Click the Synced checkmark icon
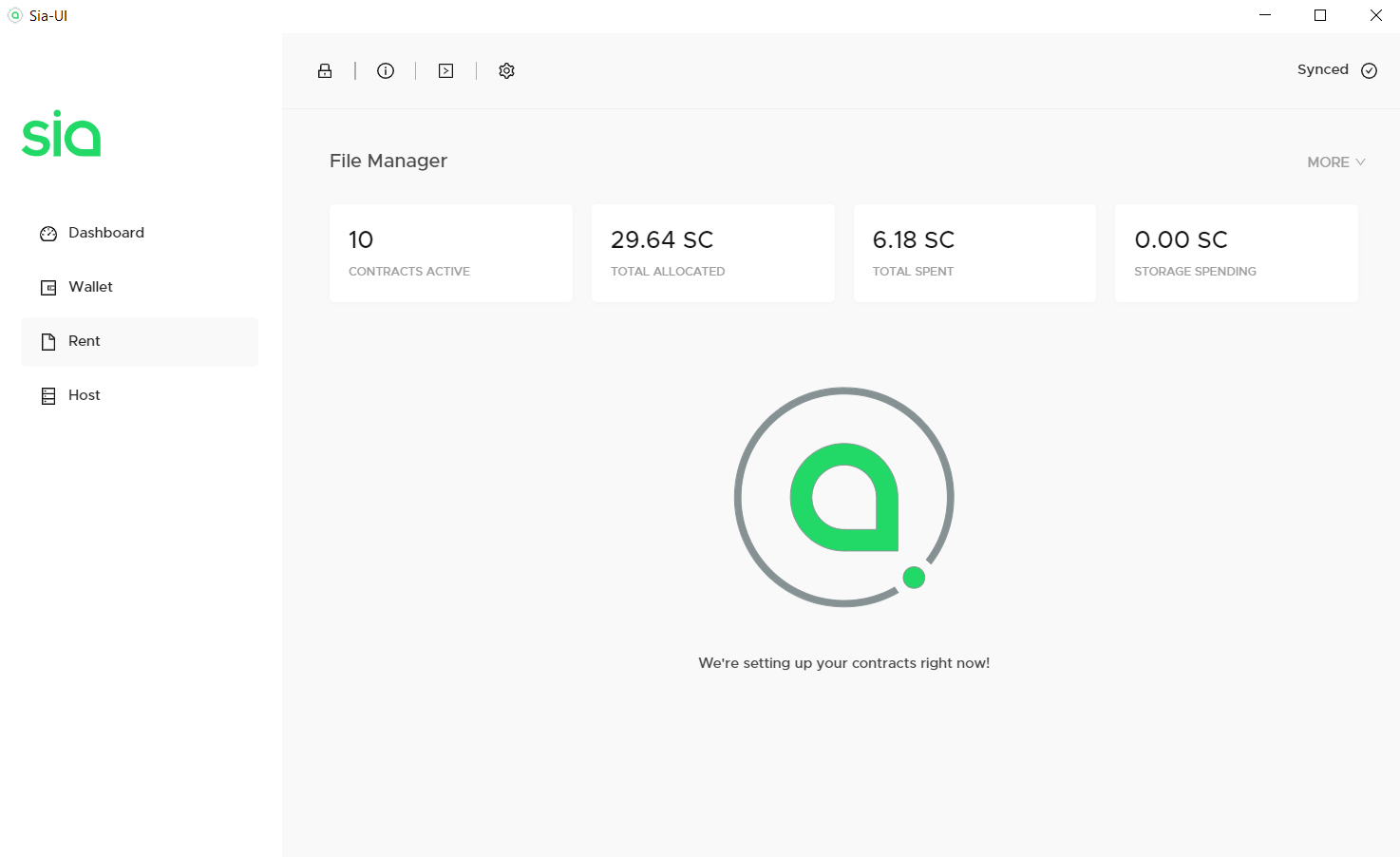The image size is (1400, 857). pos(1369,70)
